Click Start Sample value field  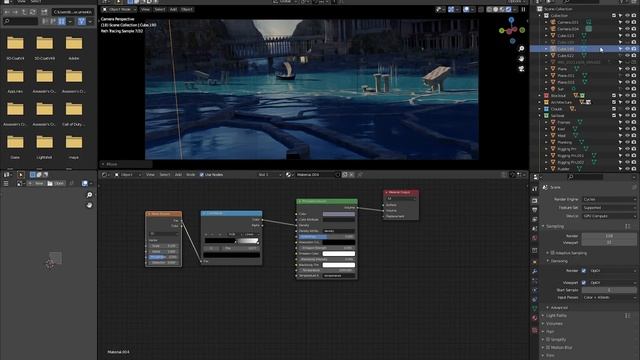(x=609, y=290)
